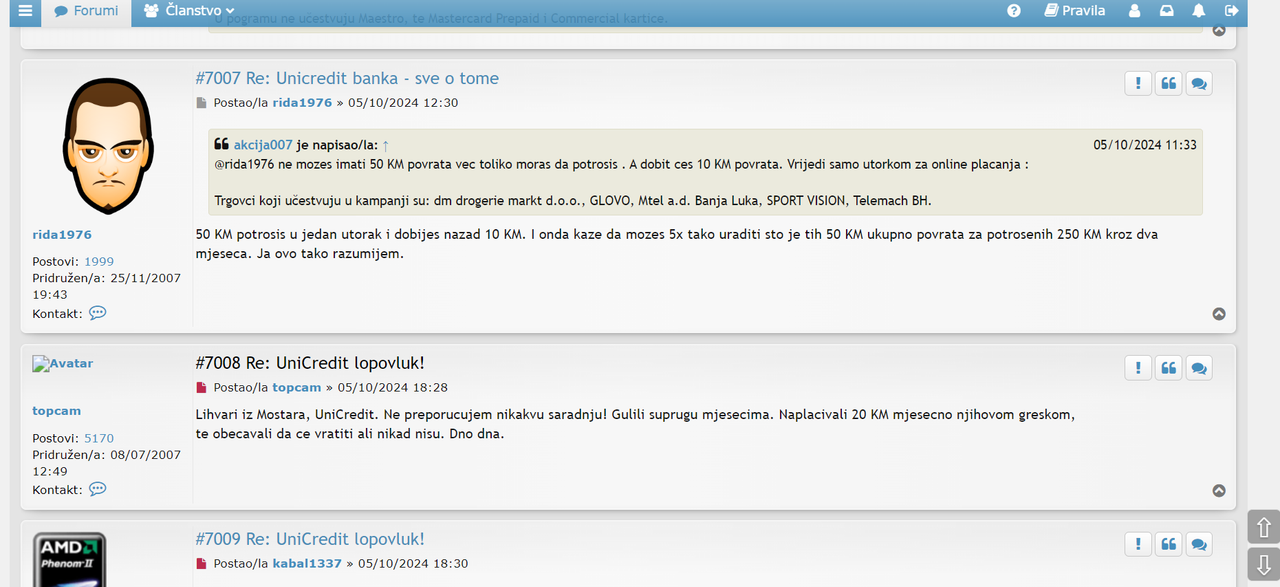Switch to the Forumi tab

tap(86, 11)
